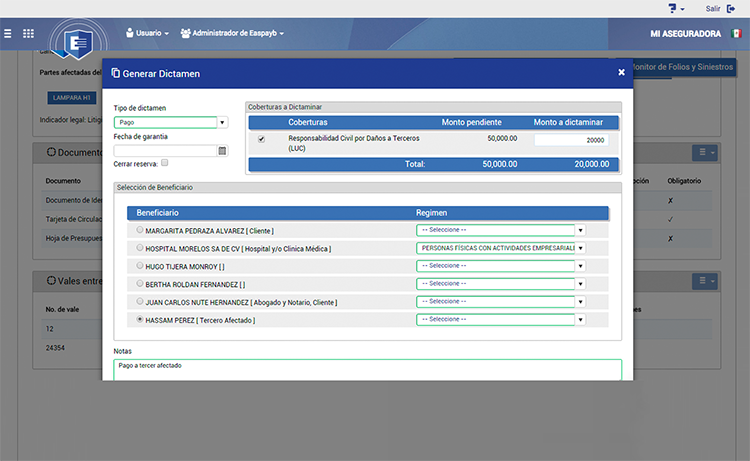Click vale number 24354 in background

[x=55, y=348]
